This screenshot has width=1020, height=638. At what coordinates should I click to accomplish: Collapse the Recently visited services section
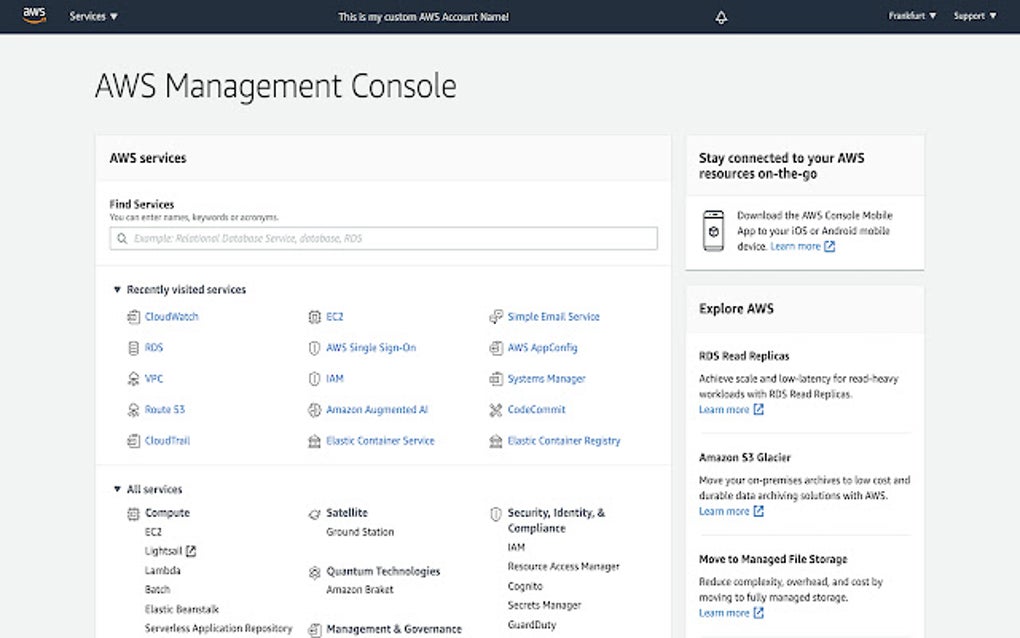[x=117, y=289]
